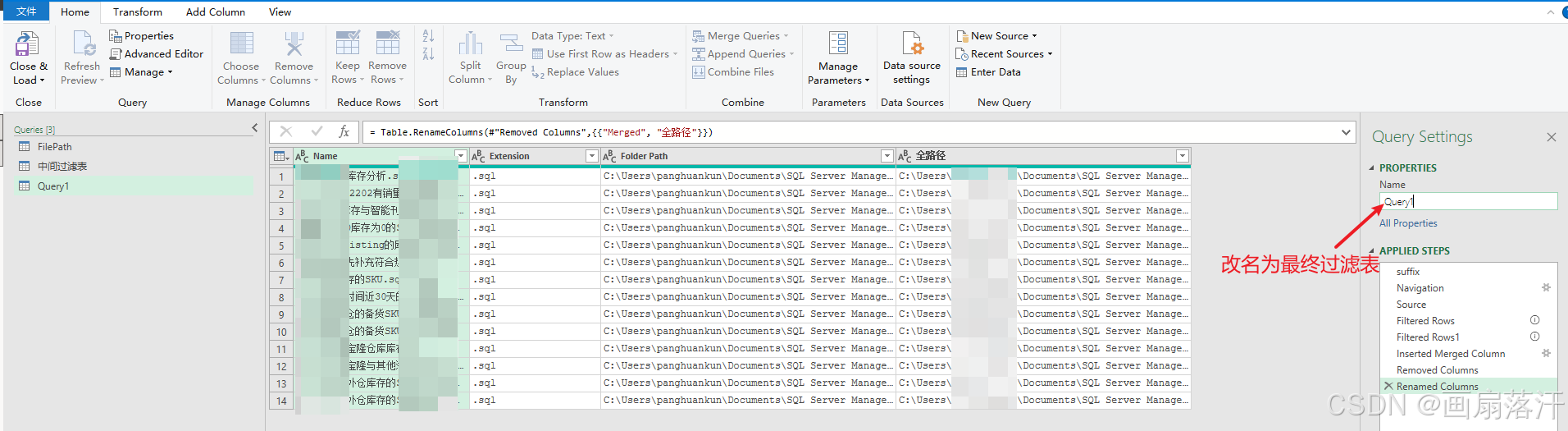The width and height of the screenshot is (1568, 431).
Task: Collapse the APPLIED STEPS section
Action: tap(1371, 251)
